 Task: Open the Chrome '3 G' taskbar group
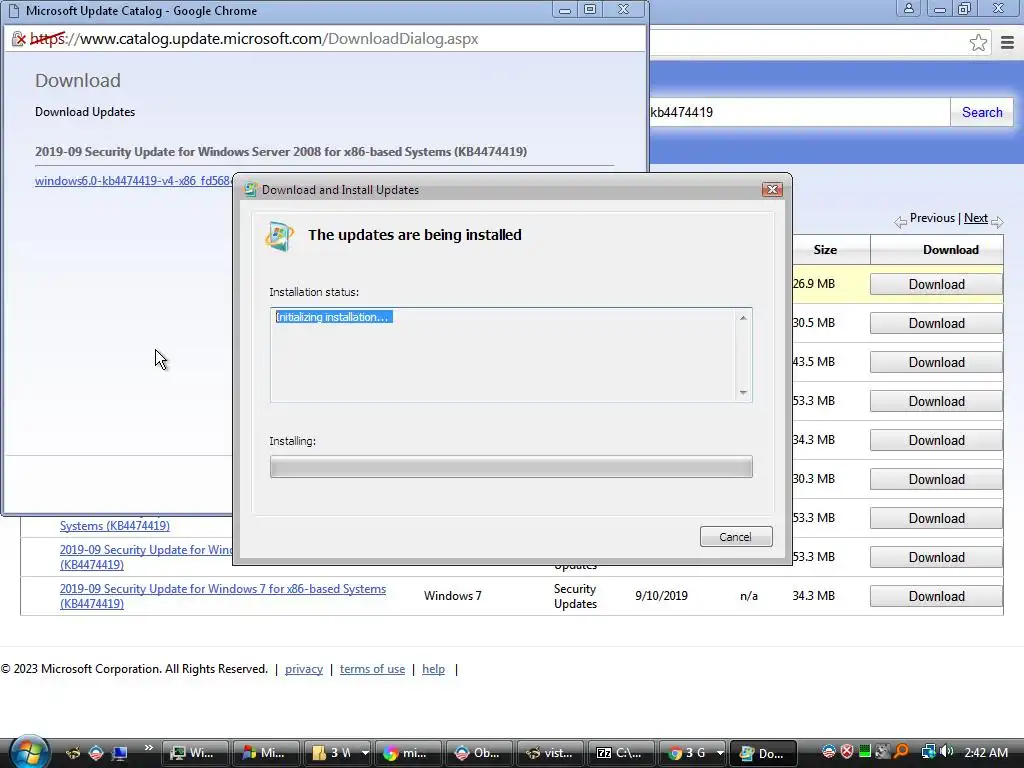click(x=686, y=753)
